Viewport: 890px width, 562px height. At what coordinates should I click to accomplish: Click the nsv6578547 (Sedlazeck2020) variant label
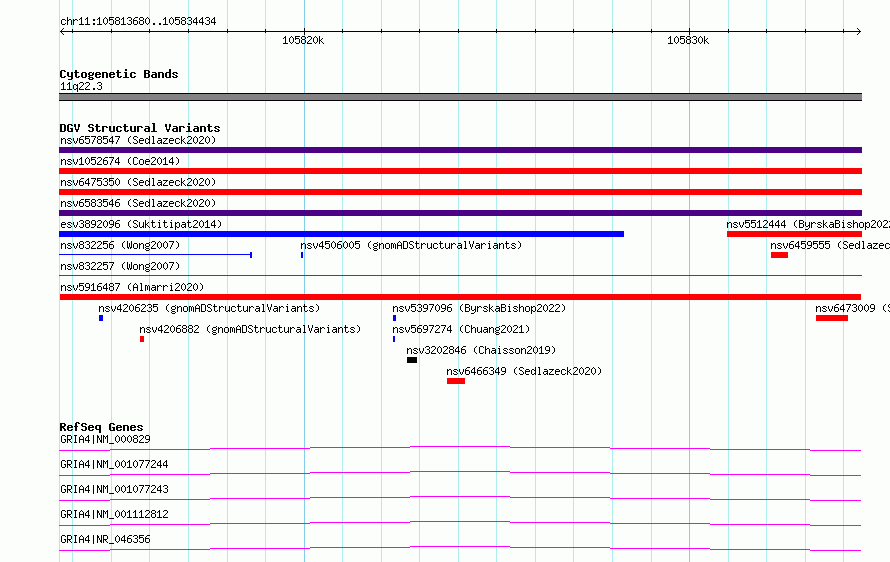pos(138,140)
